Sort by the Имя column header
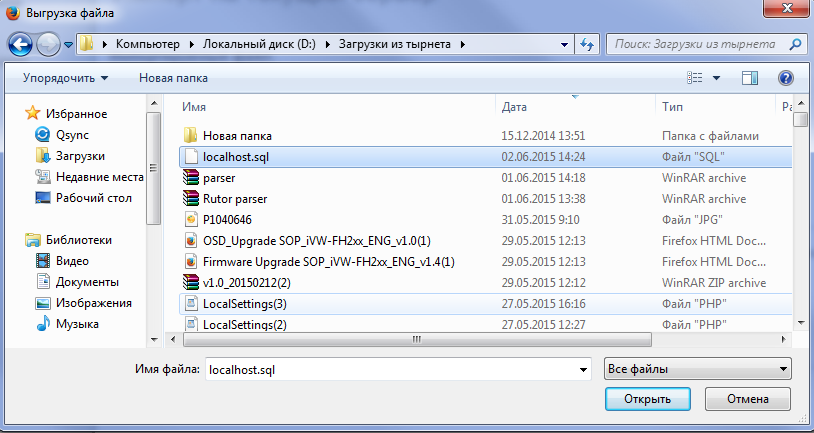 point(194,107)
